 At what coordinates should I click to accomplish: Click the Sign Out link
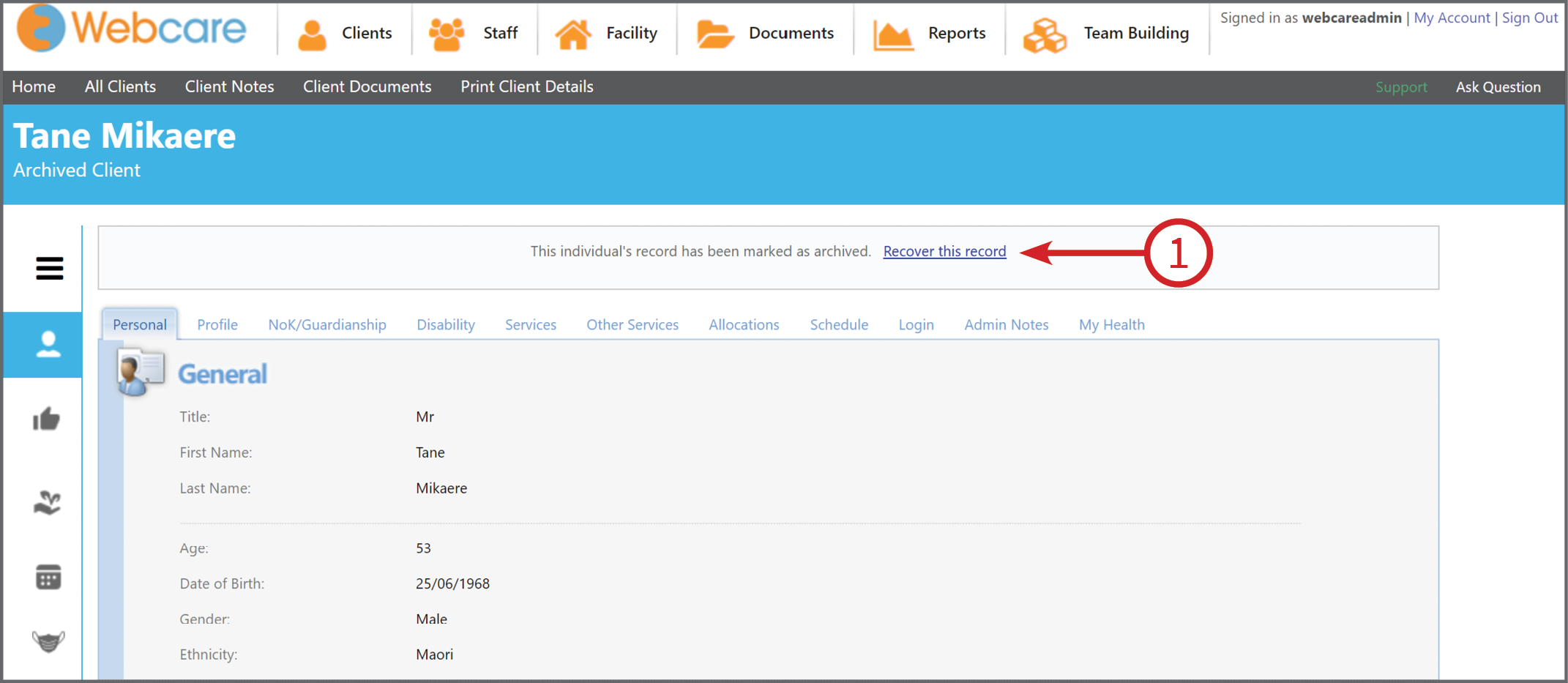tap(1529, 18)
